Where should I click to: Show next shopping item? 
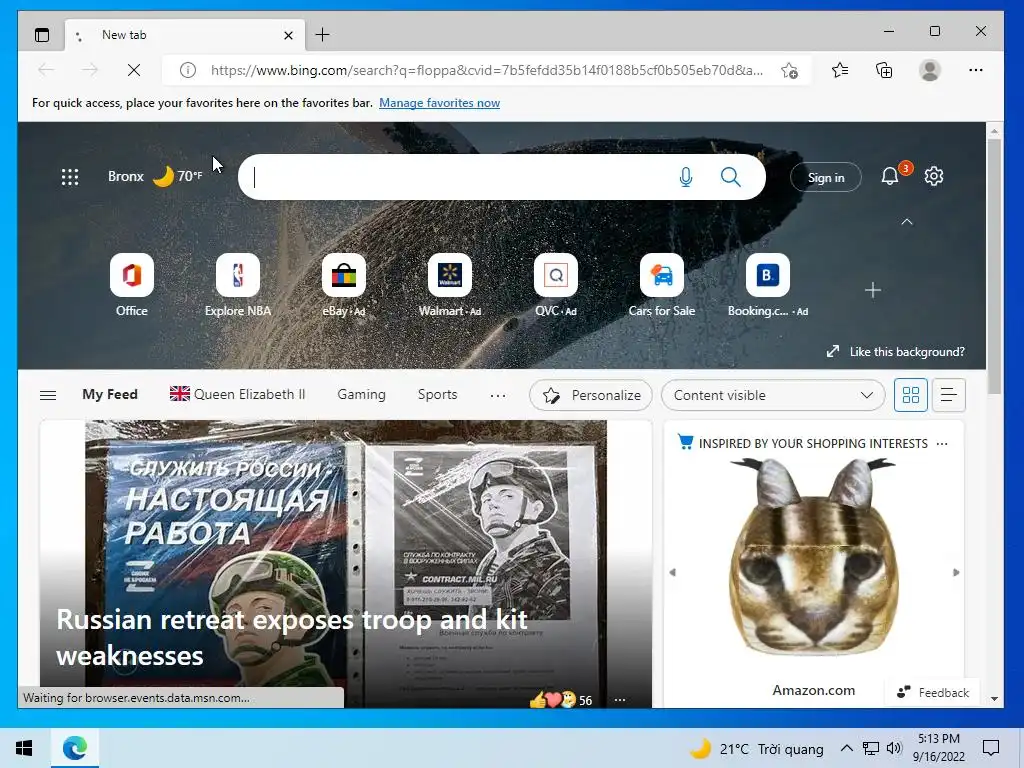coord(956,572)
